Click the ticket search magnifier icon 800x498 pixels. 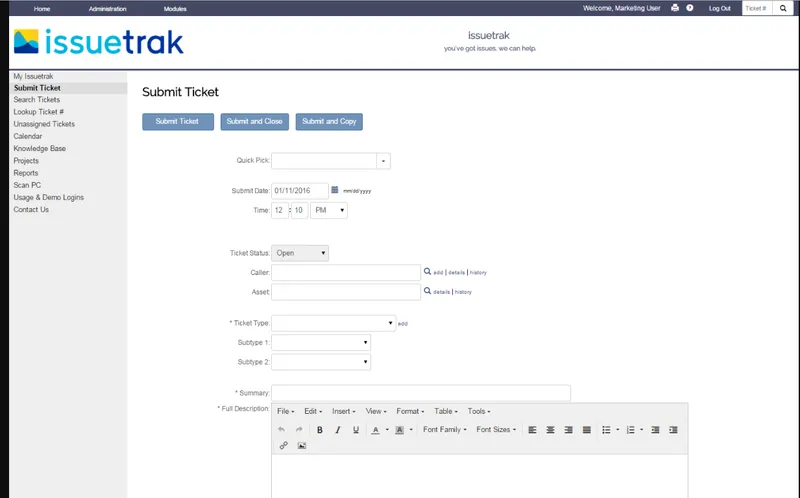tap(783, 8)
